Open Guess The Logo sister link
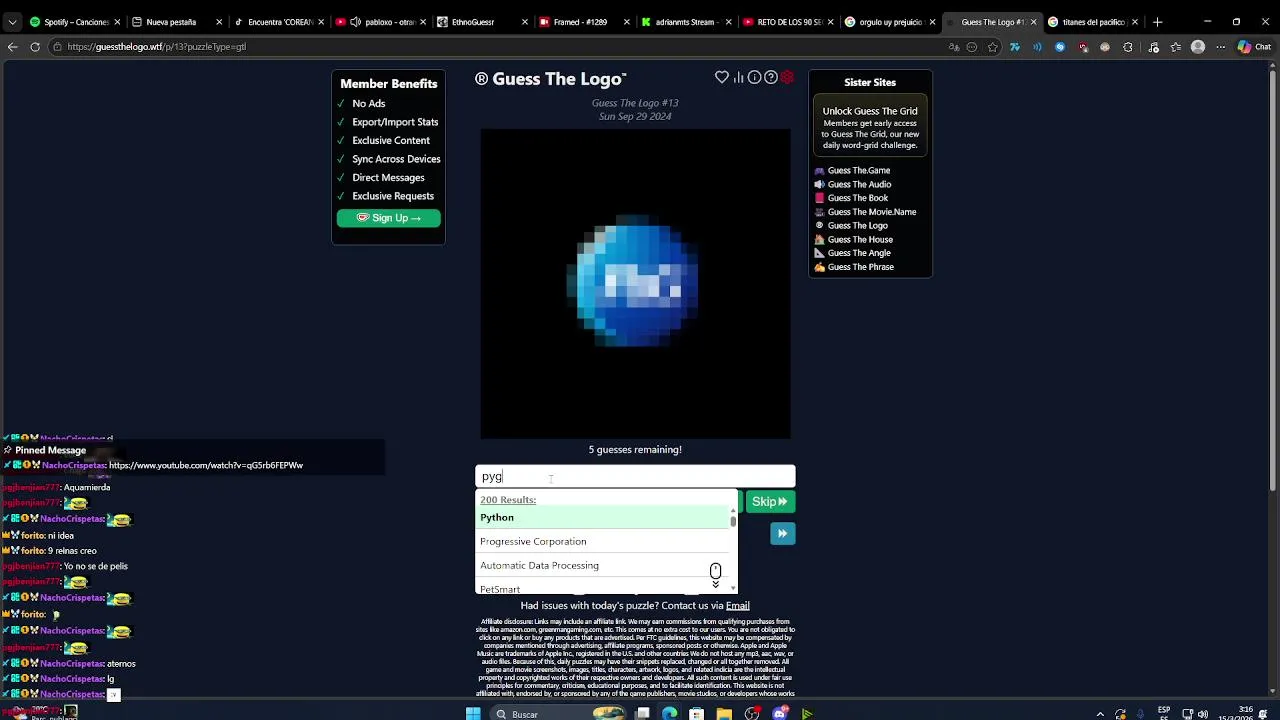1280x720 pixels. [x=857, y=226]
